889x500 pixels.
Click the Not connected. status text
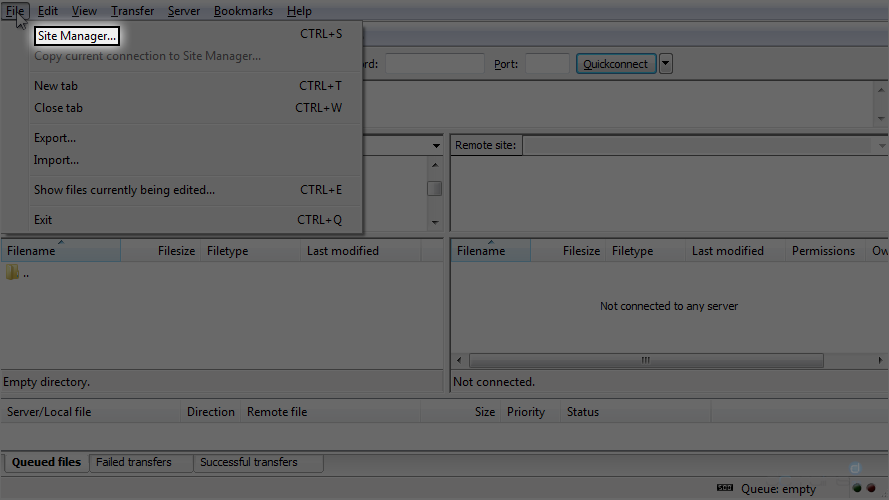[494, 382]
